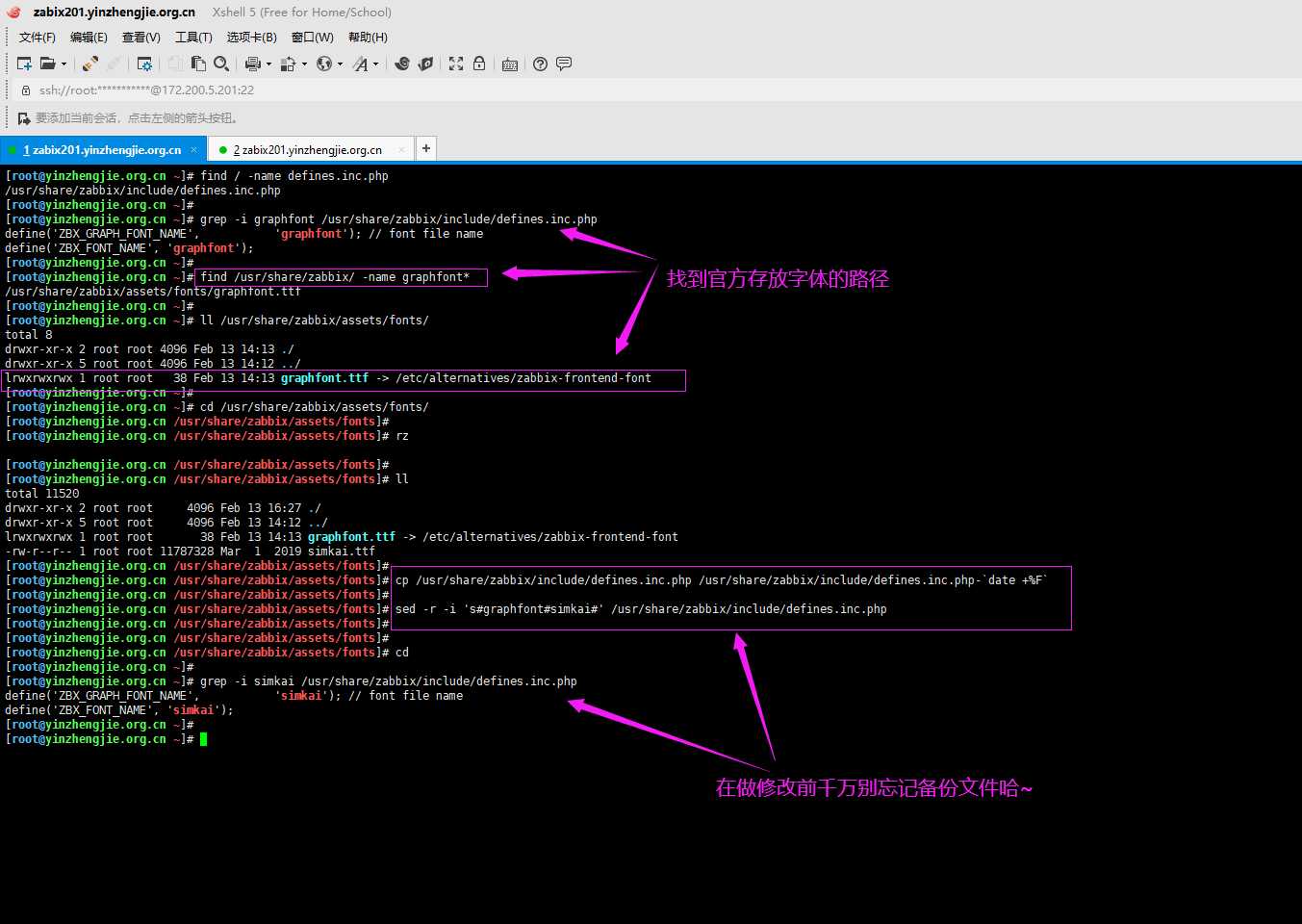1302x924 pixels.
Task: Open the 查看(V) menu
Action: (140, 38)
